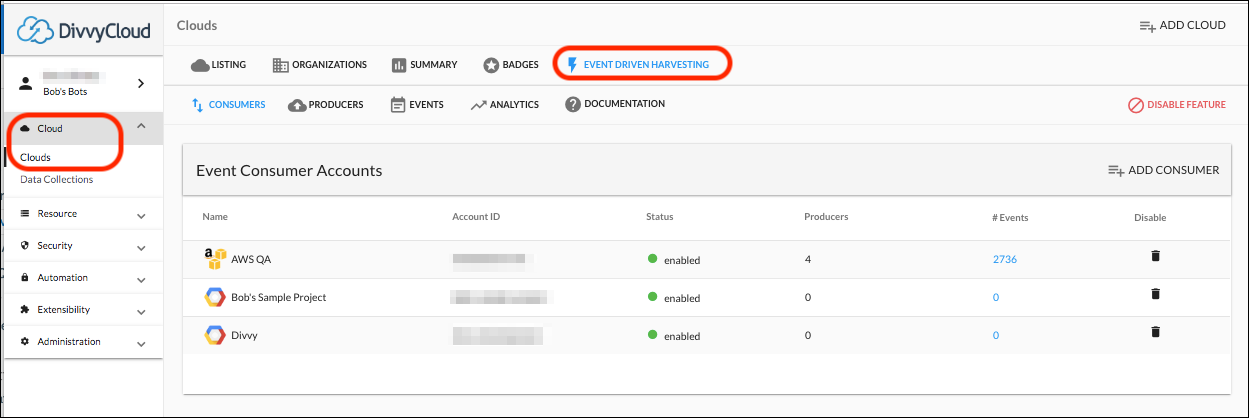
Task: Open the Extensibility menu label
Action: pyautogui.click(x=64, y=310)
